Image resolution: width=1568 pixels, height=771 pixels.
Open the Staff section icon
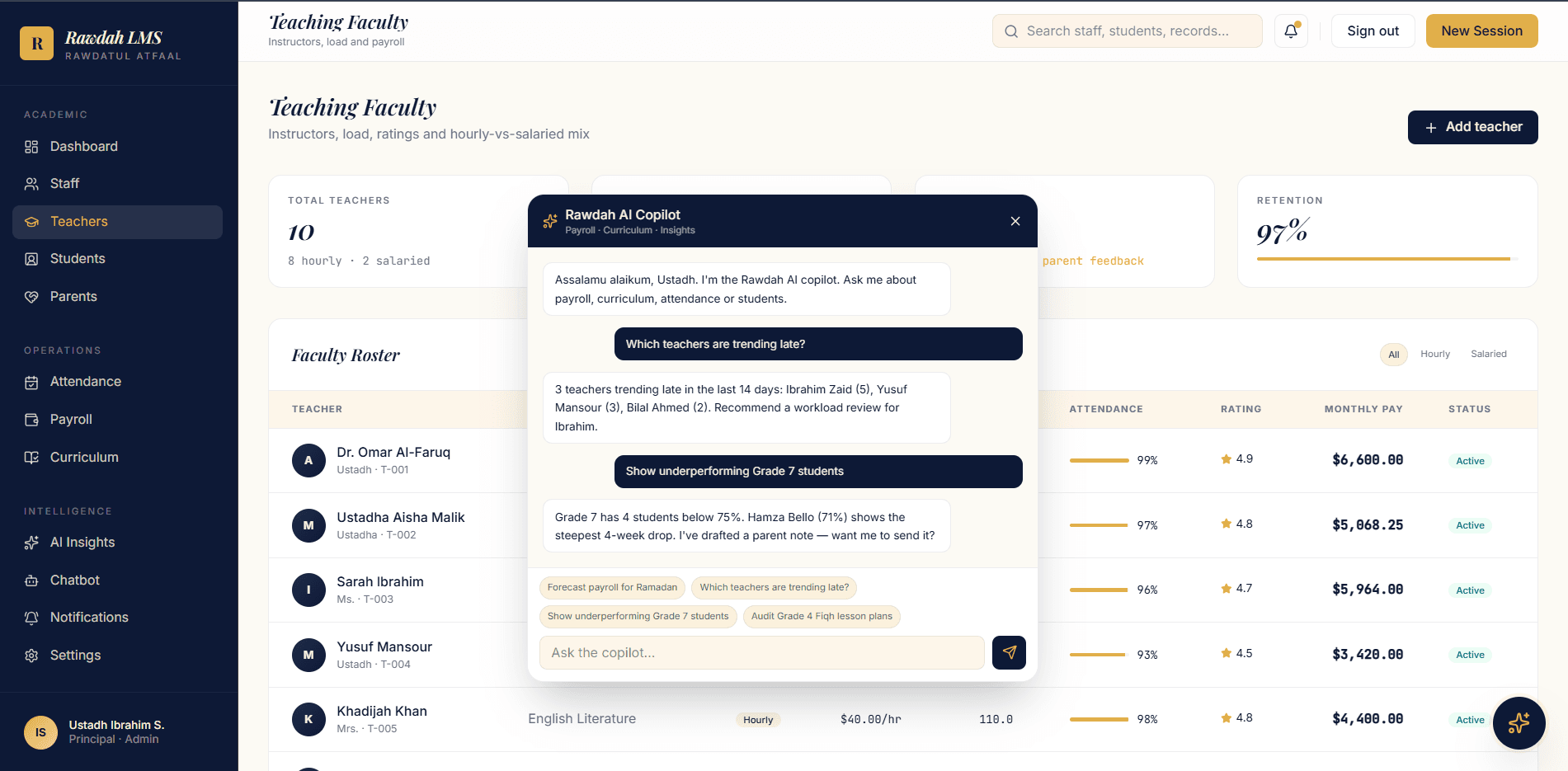point(31,184)
